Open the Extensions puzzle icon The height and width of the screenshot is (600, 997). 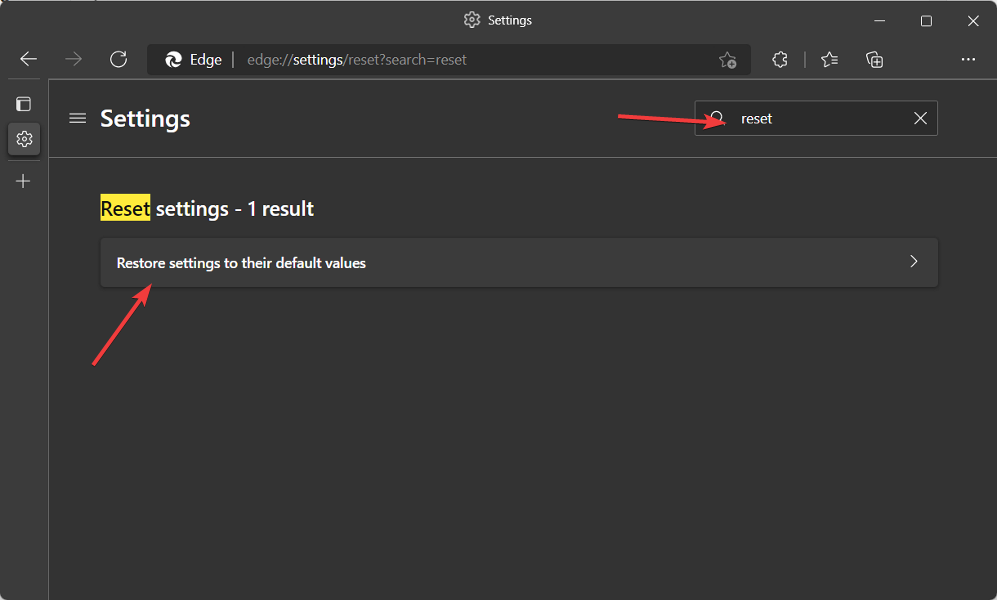(x=780, y=60)
